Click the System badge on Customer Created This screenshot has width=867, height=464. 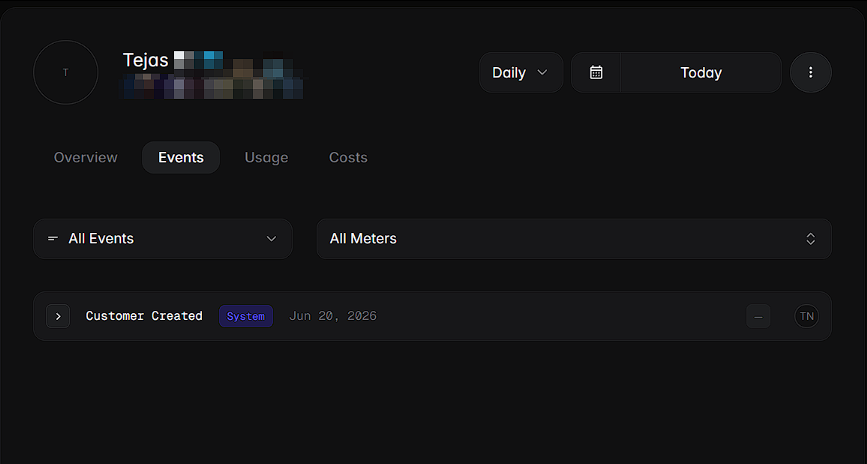(246, 316)
